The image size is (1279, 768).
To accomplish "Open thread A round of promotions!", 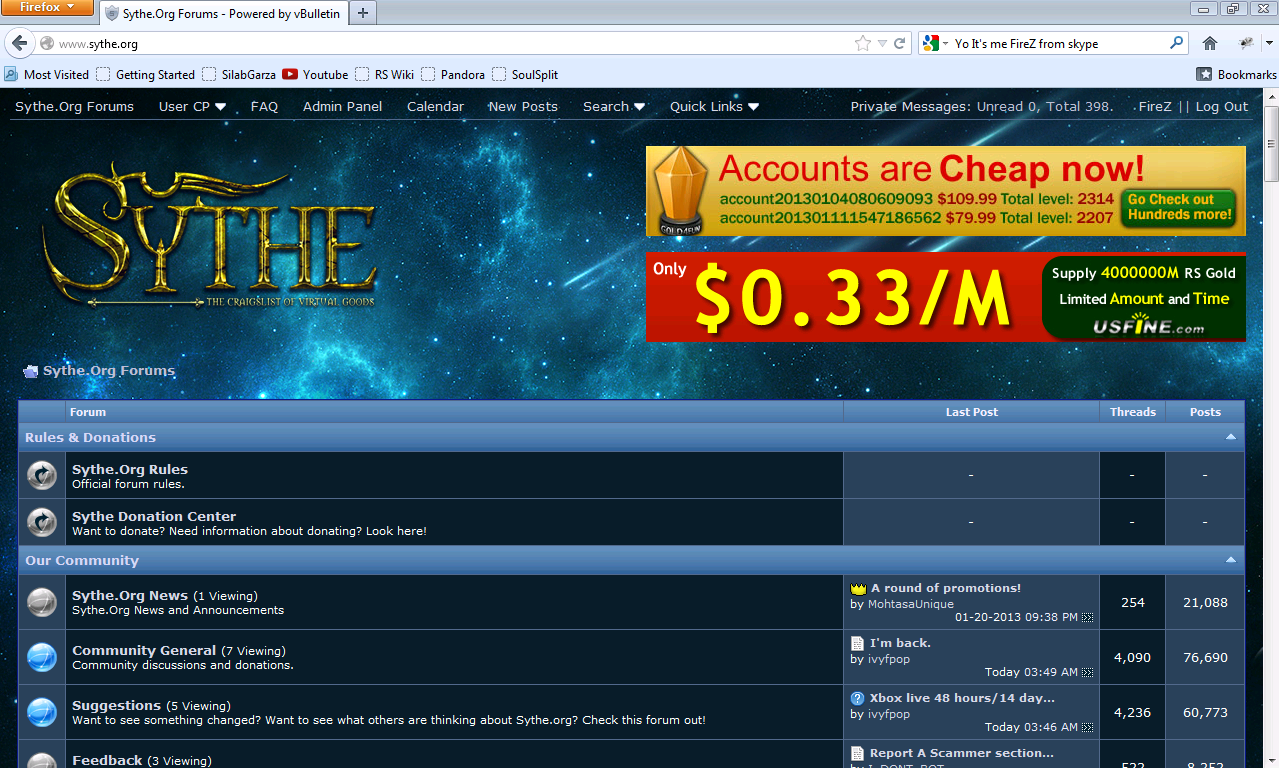I will 945,588.
